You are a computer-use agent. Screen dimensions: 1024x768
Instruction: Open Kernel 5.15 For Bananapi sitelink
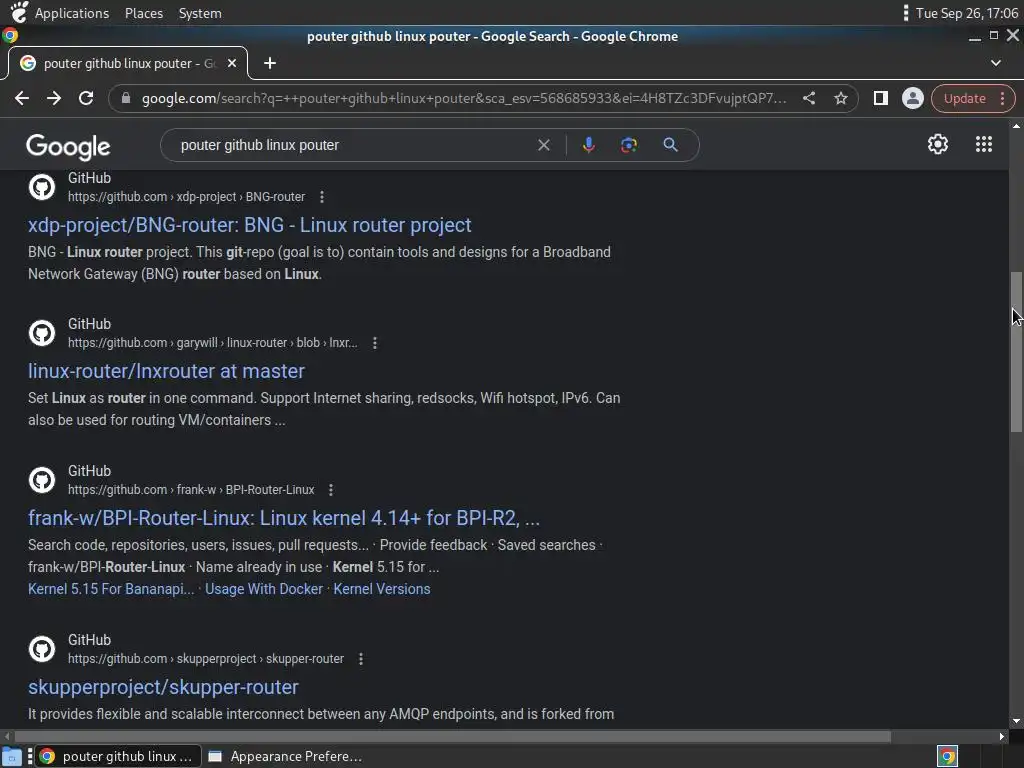click(111, 589)
